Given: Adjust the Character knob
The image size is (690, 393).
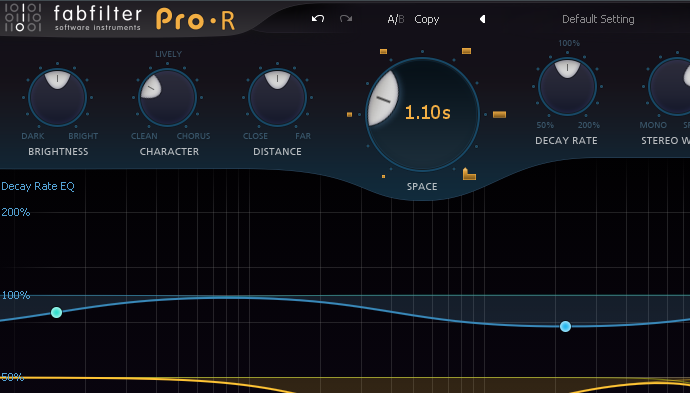Looking at the screenshot, I should tap(167, 97).
